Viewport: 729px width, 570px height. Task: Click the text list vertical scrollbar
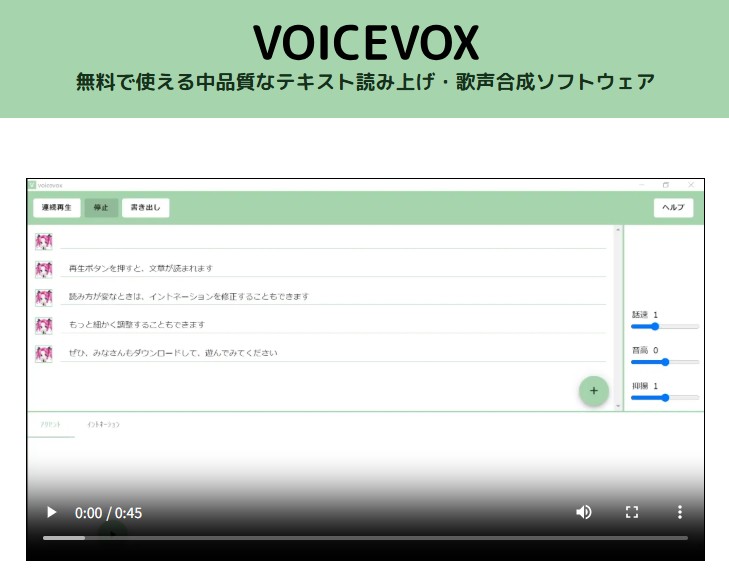click(618, 317)
